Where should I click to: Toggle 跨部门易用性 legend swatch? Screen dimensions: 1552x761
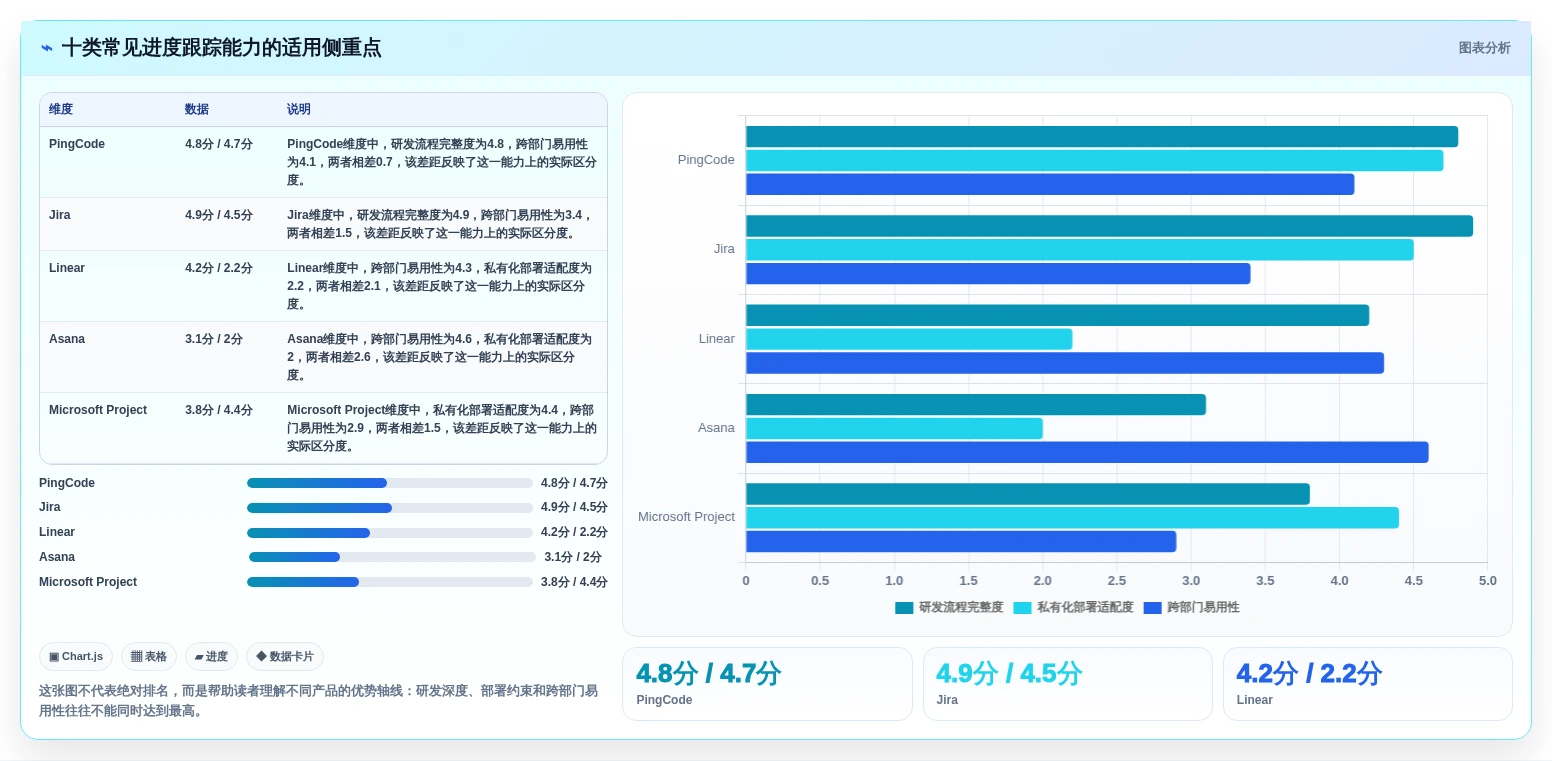1152,607
